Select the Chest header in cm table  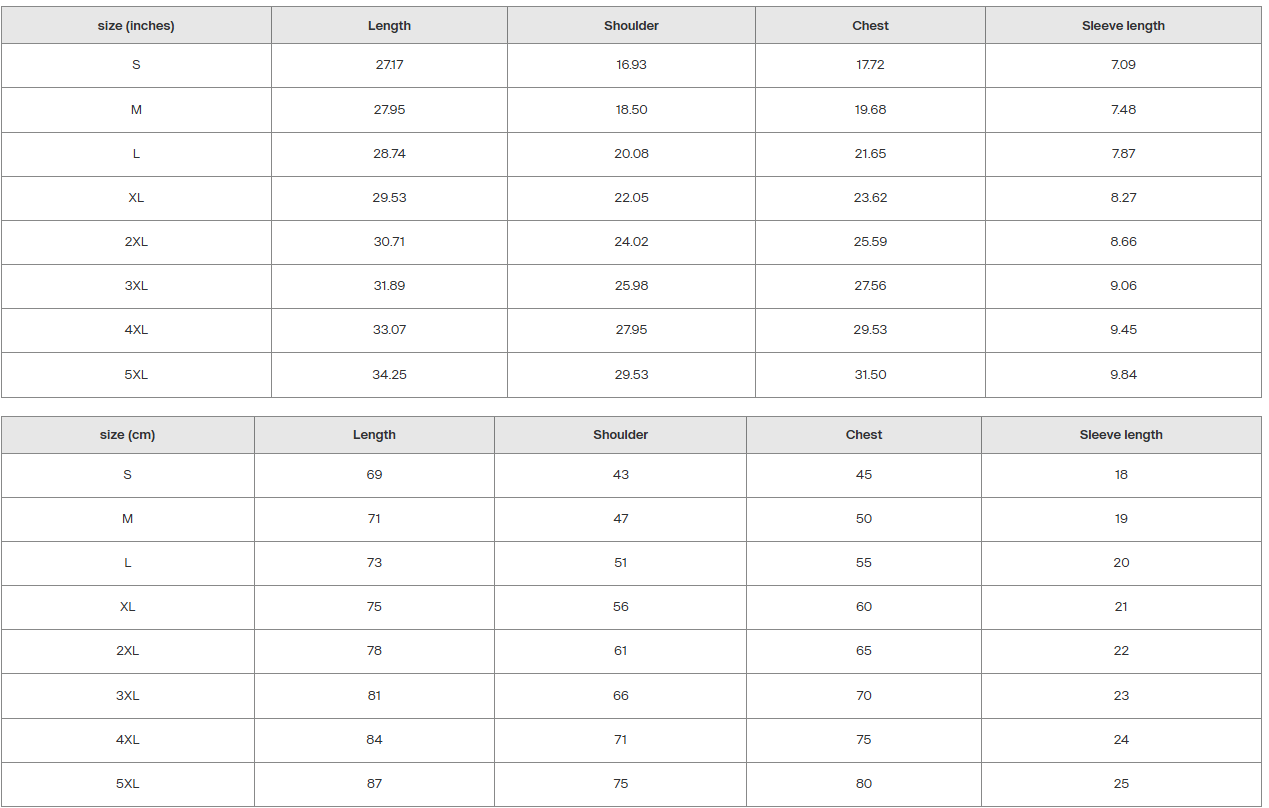[864, 435]
